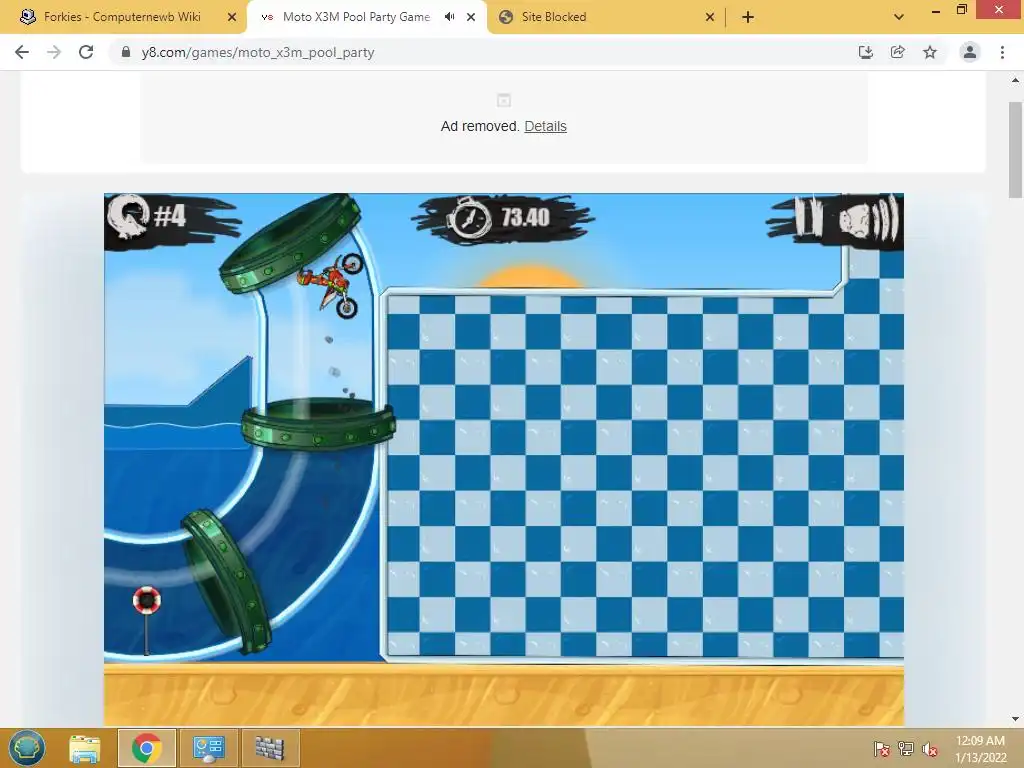Share this page via share icon

coord(897,52)
